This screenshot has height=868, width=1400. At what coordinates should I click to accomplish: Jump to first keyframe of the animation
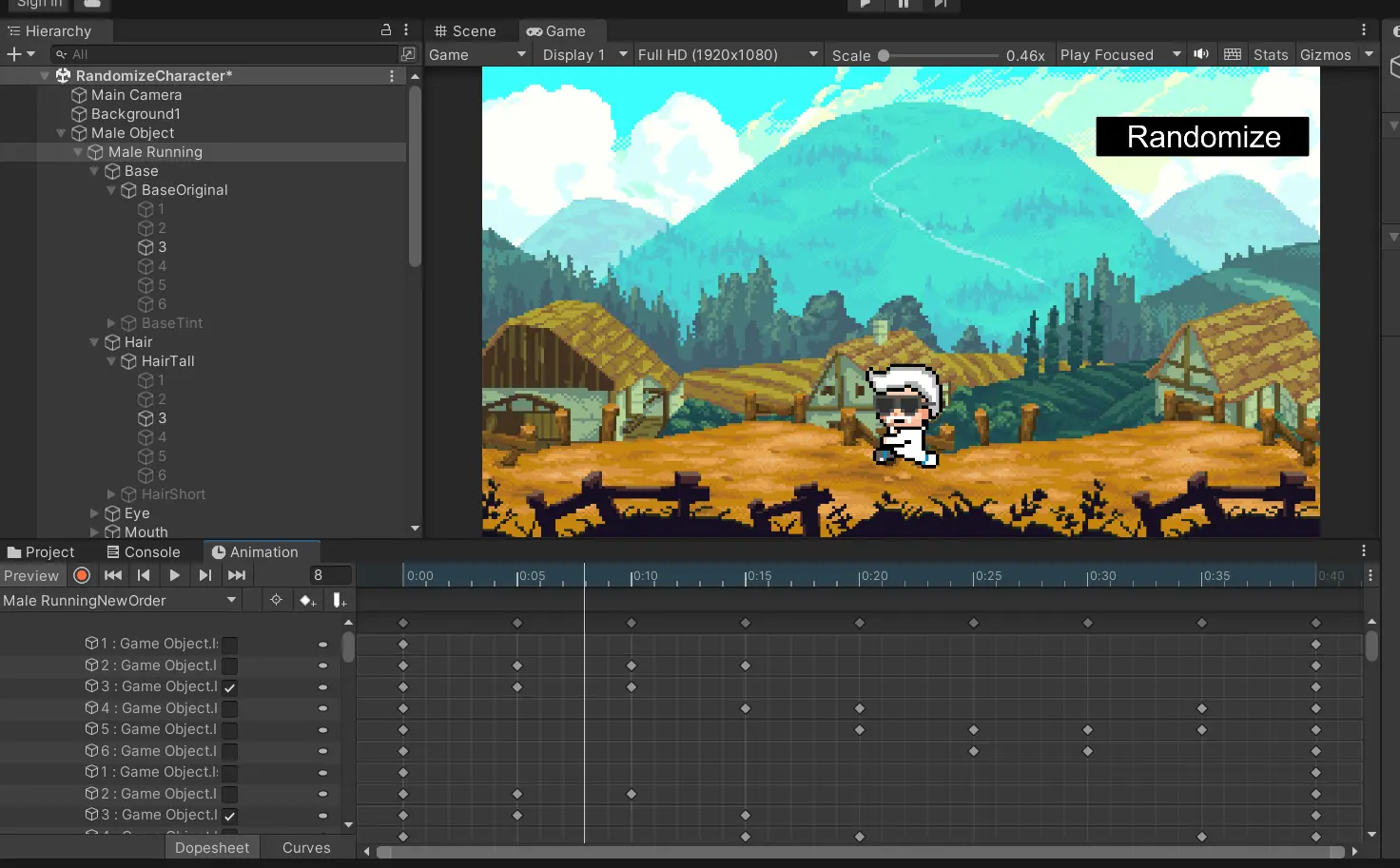tap(113, 575)
